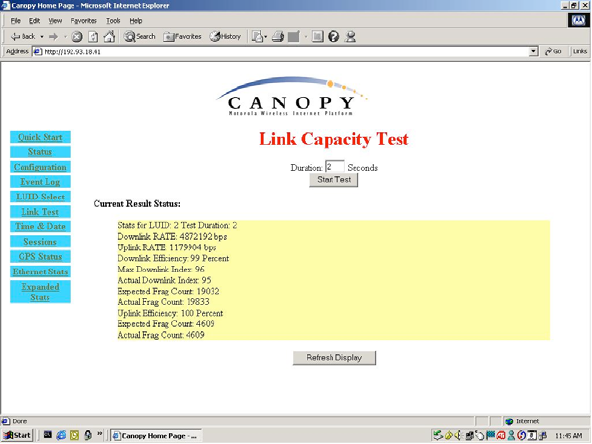This screenshot has height=444, width=592.
Task: Open the Expanded Stats link
Action: point(40,292)
